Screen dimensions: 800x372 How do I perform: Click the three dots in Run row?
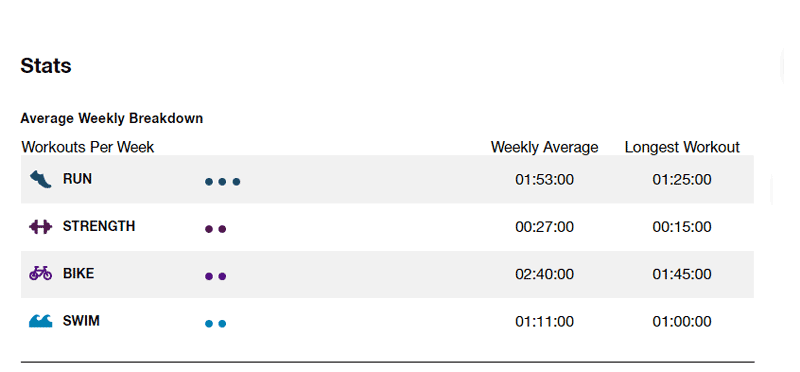[222, 182]
